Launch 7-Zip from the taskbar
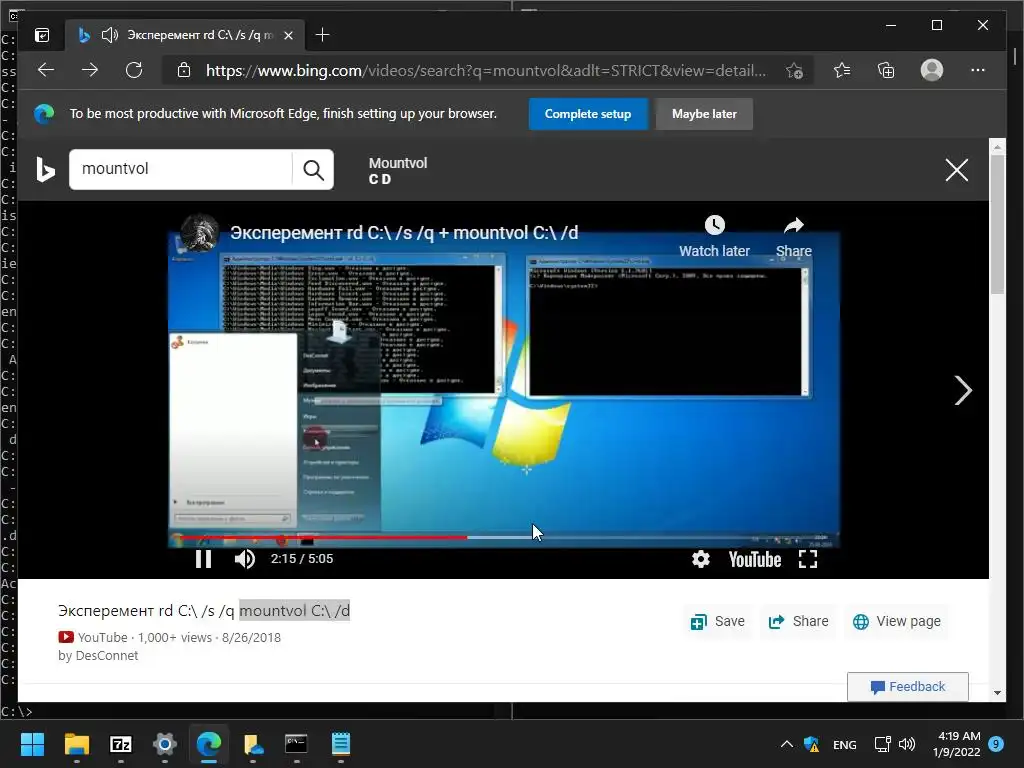 point(121,744)
